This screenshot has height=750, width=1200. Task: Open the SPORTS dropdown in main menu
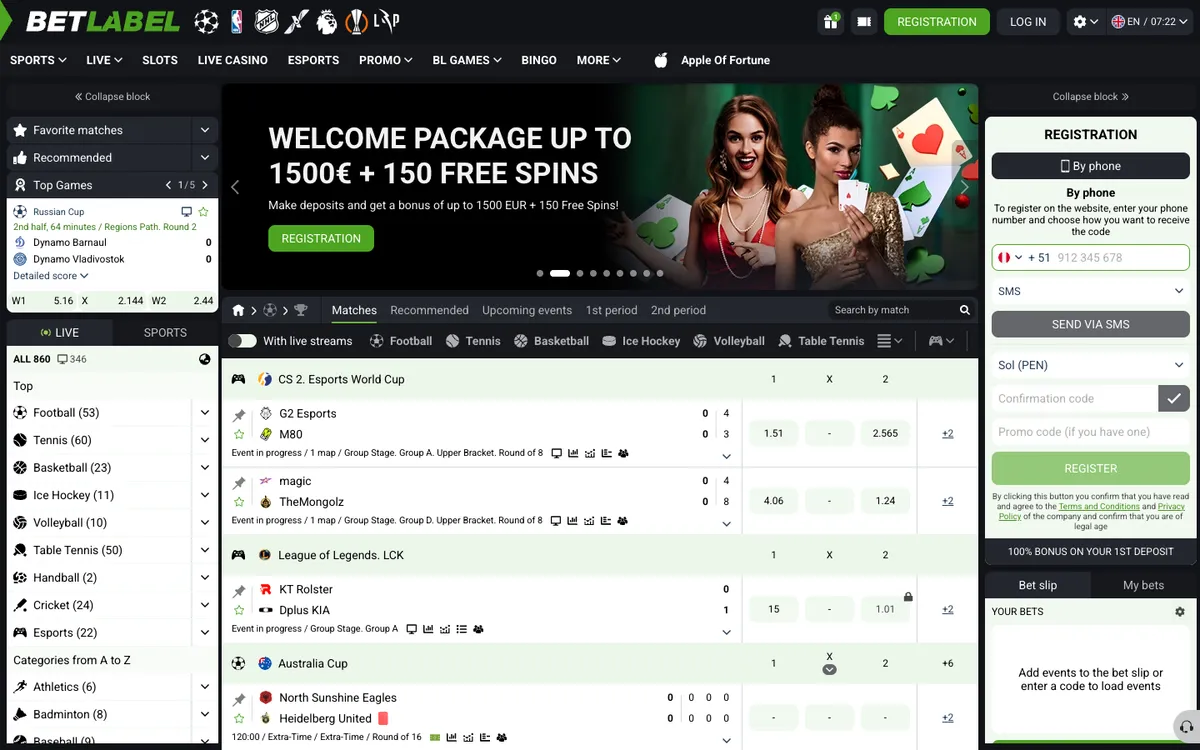click(x=38, y=60)
